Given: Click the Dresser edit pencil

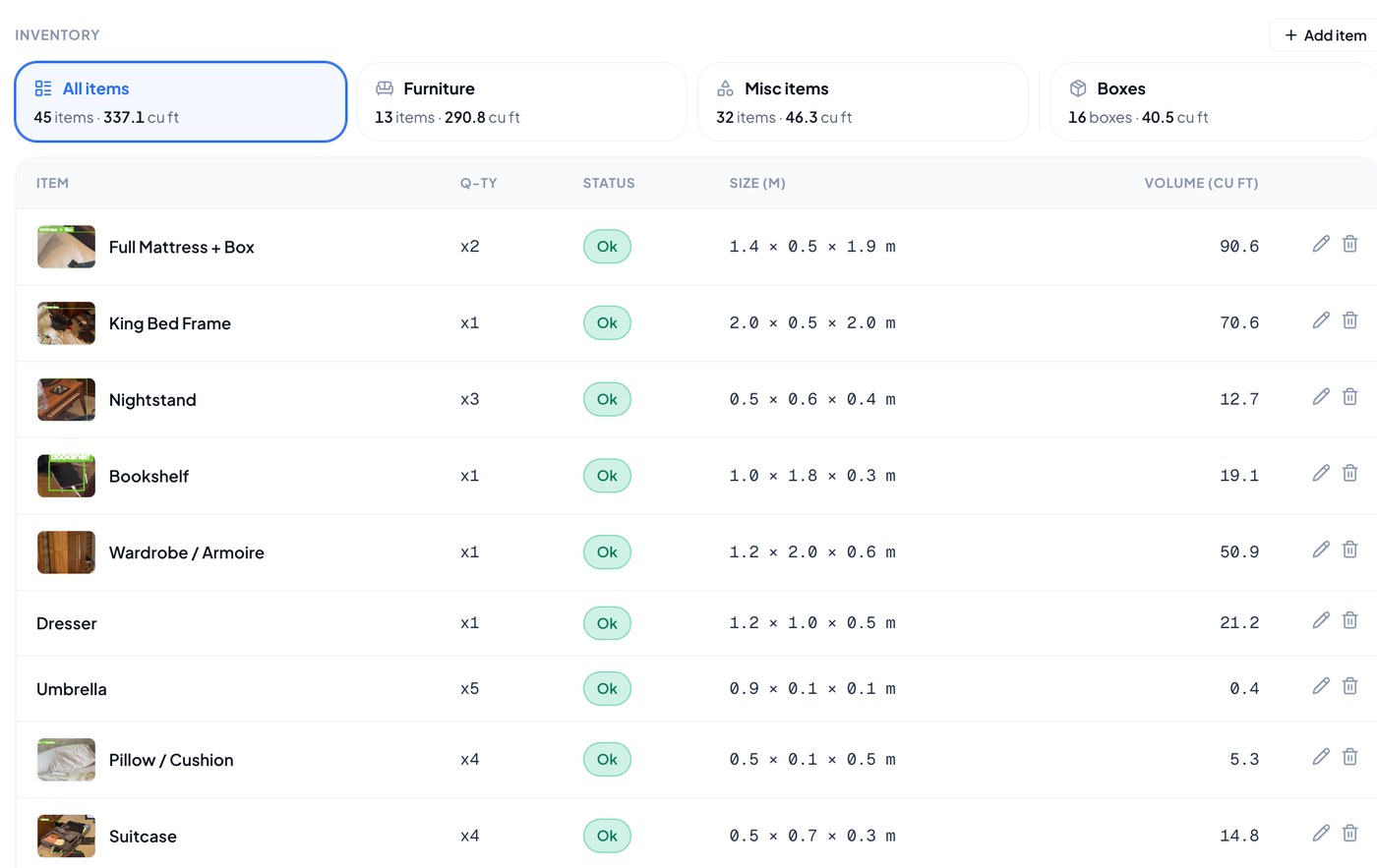Looking at the screenshot, I should pyautogui.click(x=1321, y=620).
